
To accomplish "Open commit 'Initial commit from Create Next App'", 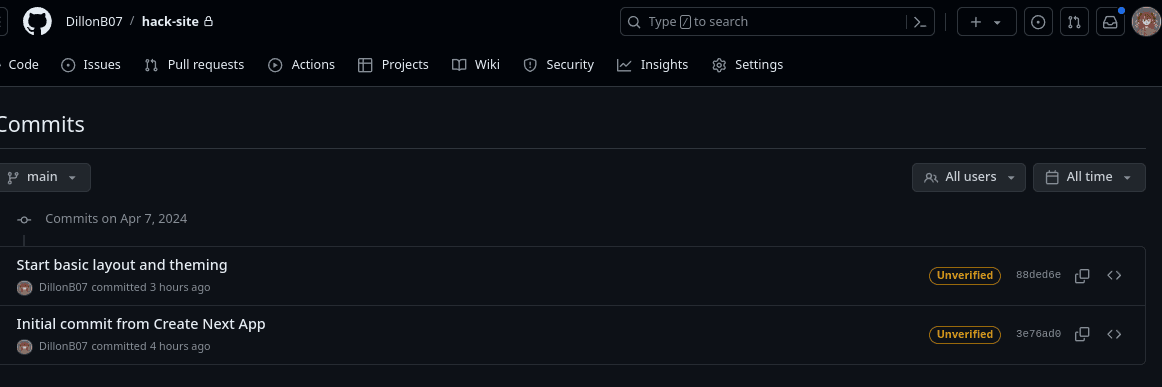I will pos(141,324).
